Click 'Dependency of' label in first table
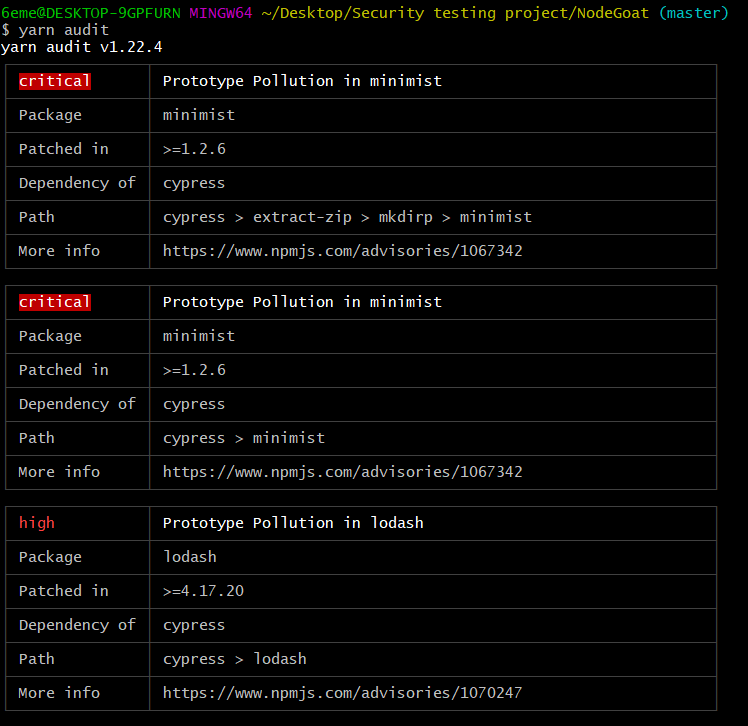 [77, 183]
